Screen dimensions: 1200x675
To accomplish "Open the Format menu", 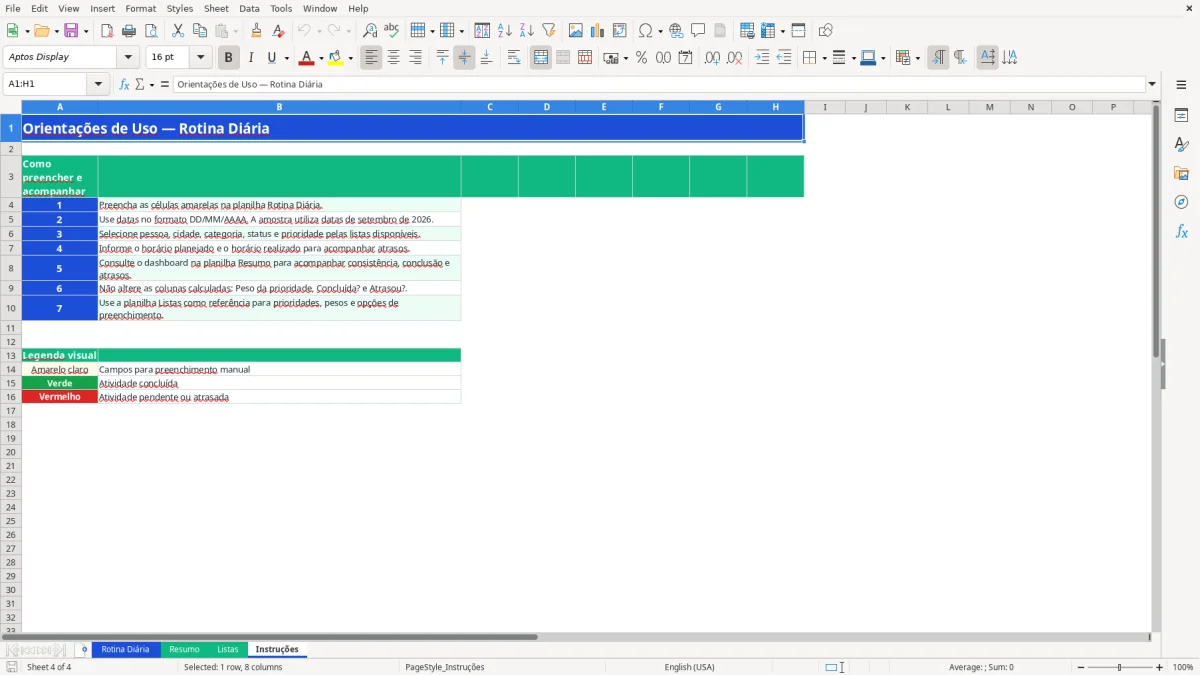I will point(140,8).
